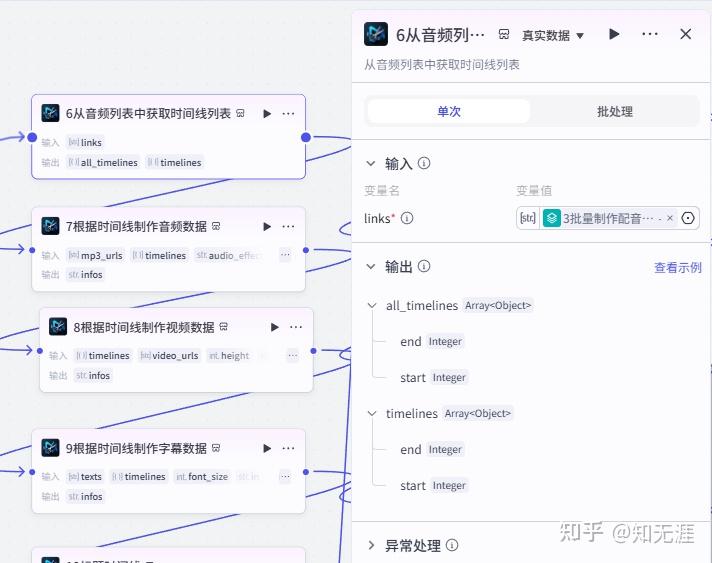
Task: Run node 8根据时间线制作视频数据
Action: click(x=275, y=327)
